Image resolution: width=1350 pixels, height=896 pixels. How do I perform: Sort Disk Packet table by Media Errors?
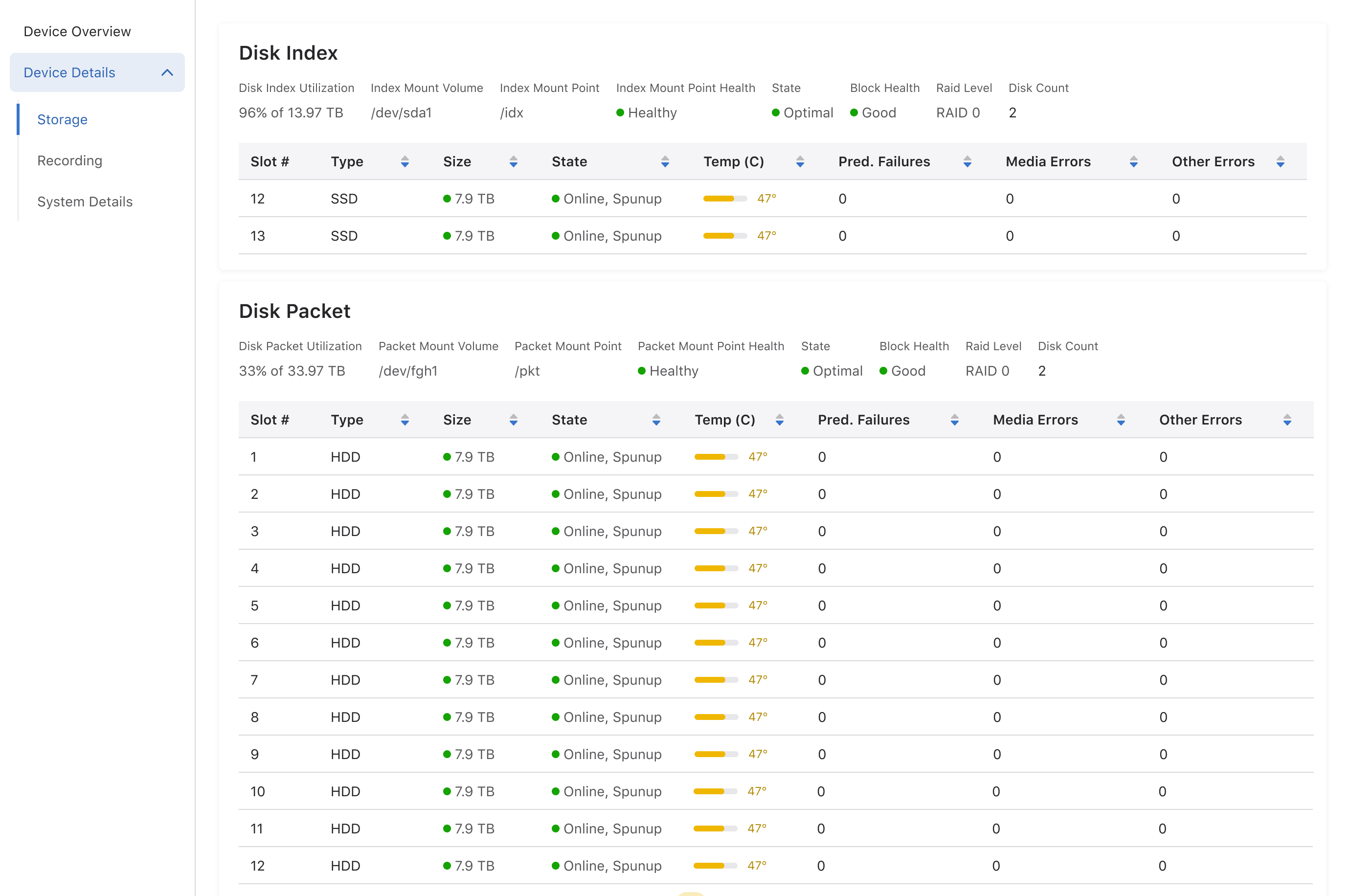coord(1120,420)
